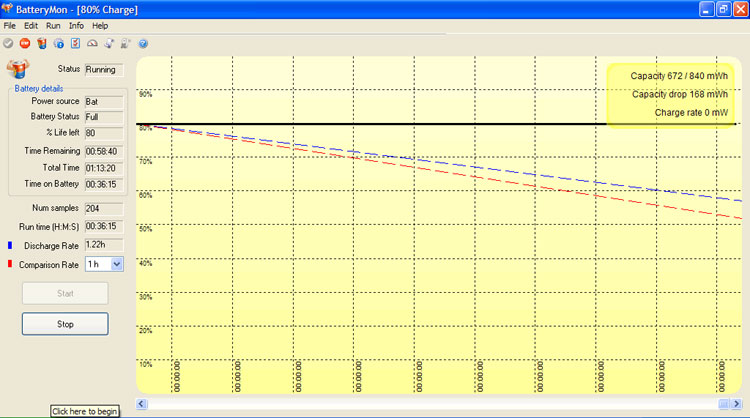Viewport: 750px width, 418px height.
Task: Click the red stop sign toolbar icon
Action: [25, 44]
